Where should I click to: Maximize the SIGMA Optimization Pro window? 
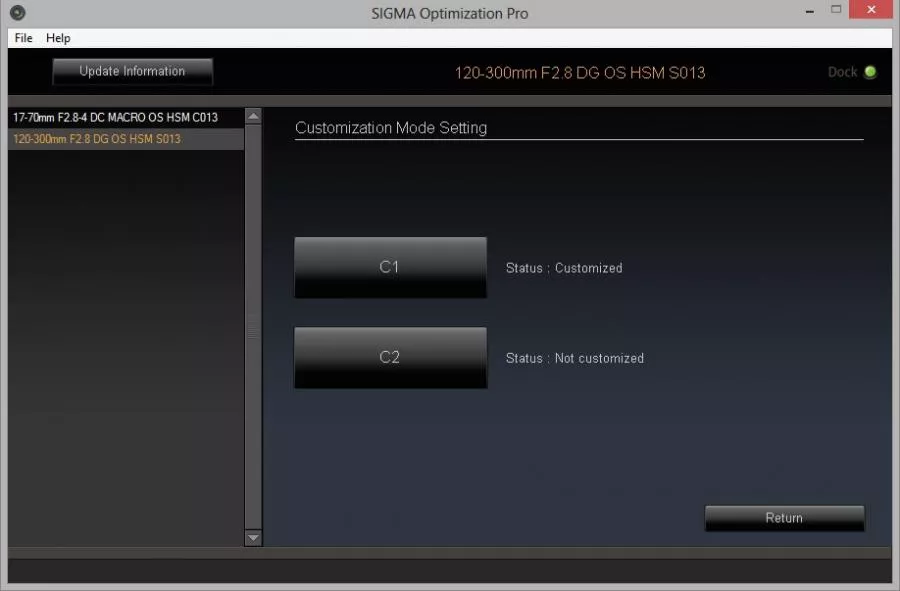coord(837,11)
